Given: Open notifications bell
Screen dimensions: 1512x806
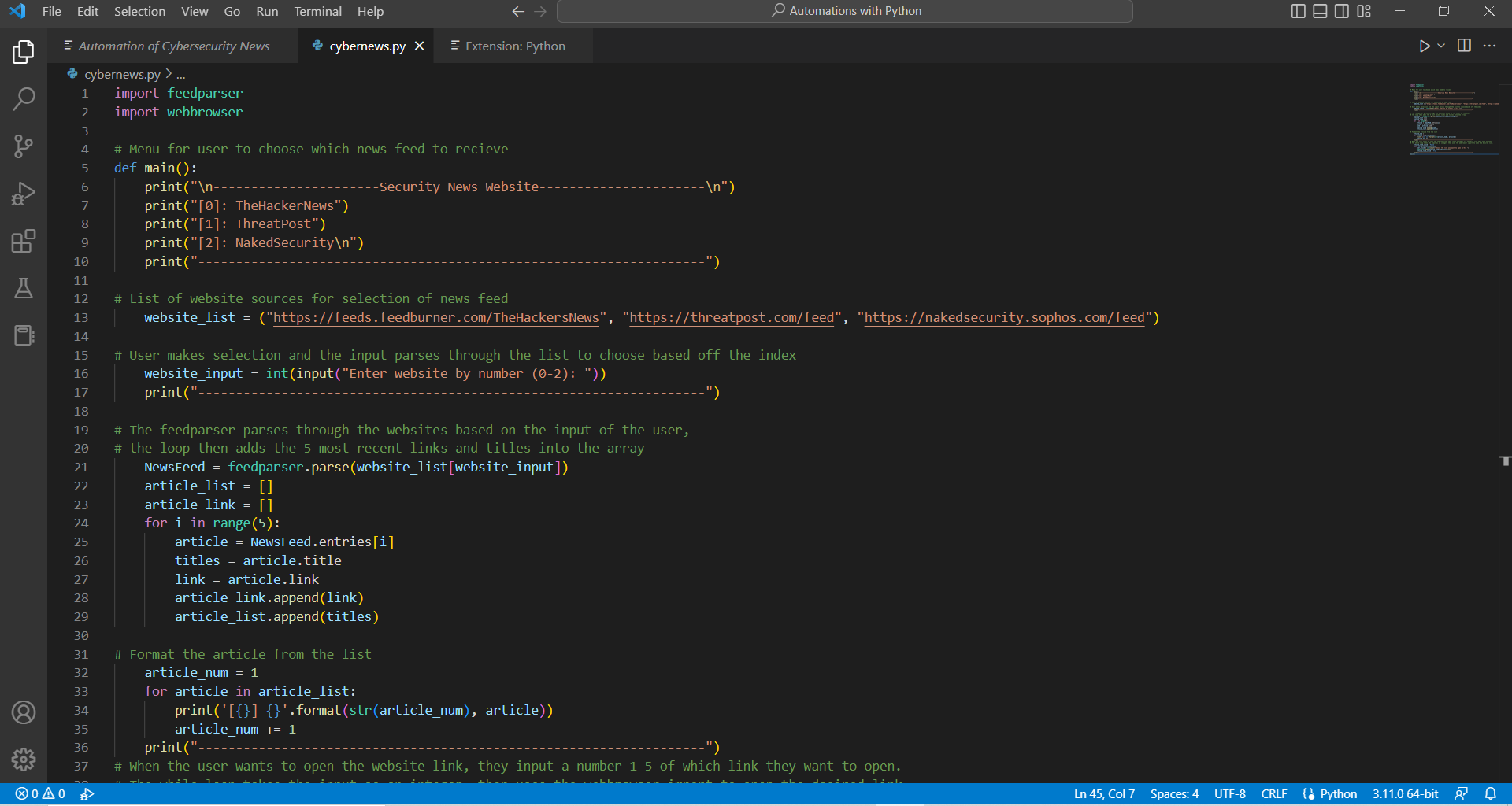Looking at the screenshot, I should [x=1490, y=793].
